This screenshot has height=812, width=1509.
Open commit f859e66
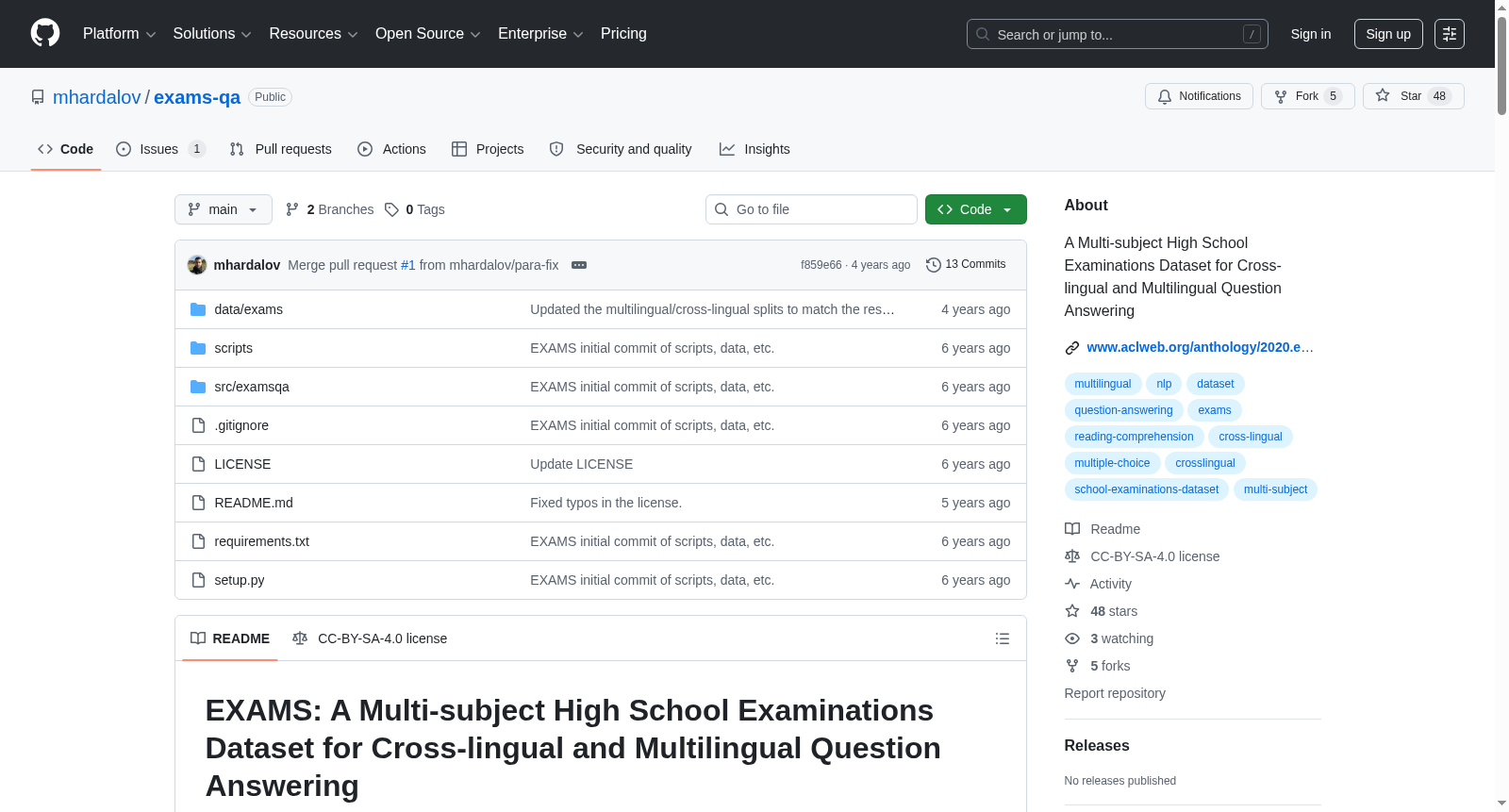coord(821,265)
